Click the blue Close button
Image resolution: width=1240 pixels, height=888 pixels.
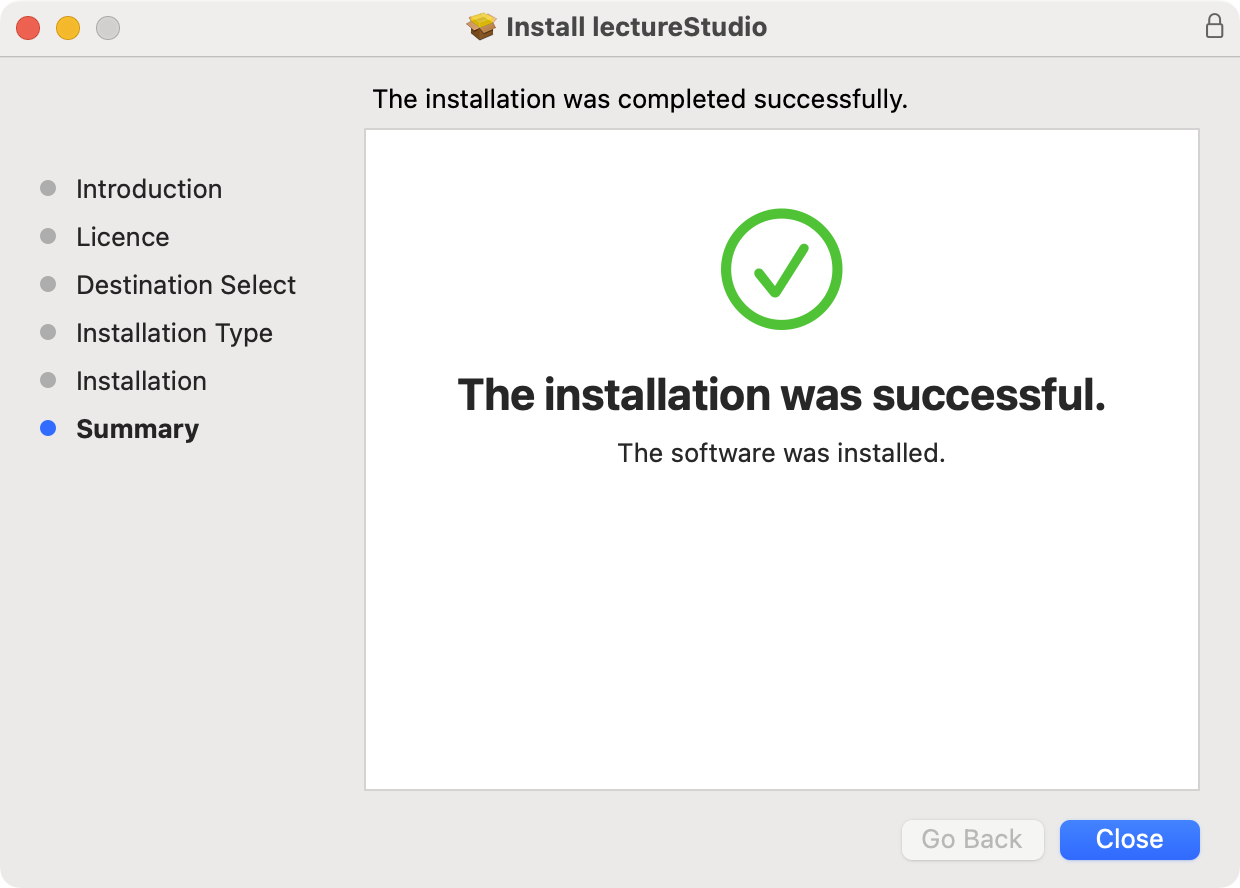[1129, 839]
